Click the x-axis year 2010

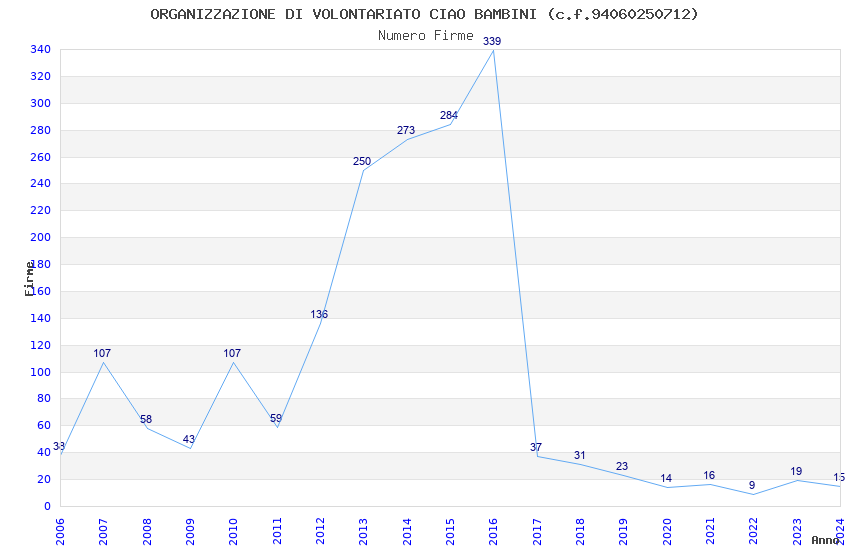[x=233, y=532]
